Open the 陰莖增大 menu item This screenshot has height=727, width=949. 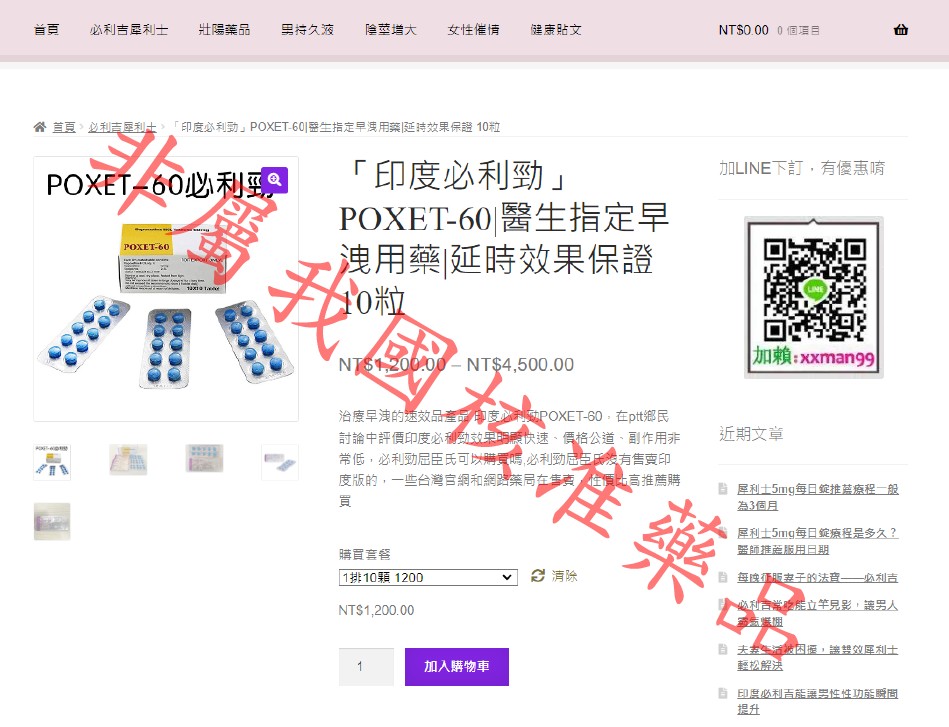click(x=391, y=30)
